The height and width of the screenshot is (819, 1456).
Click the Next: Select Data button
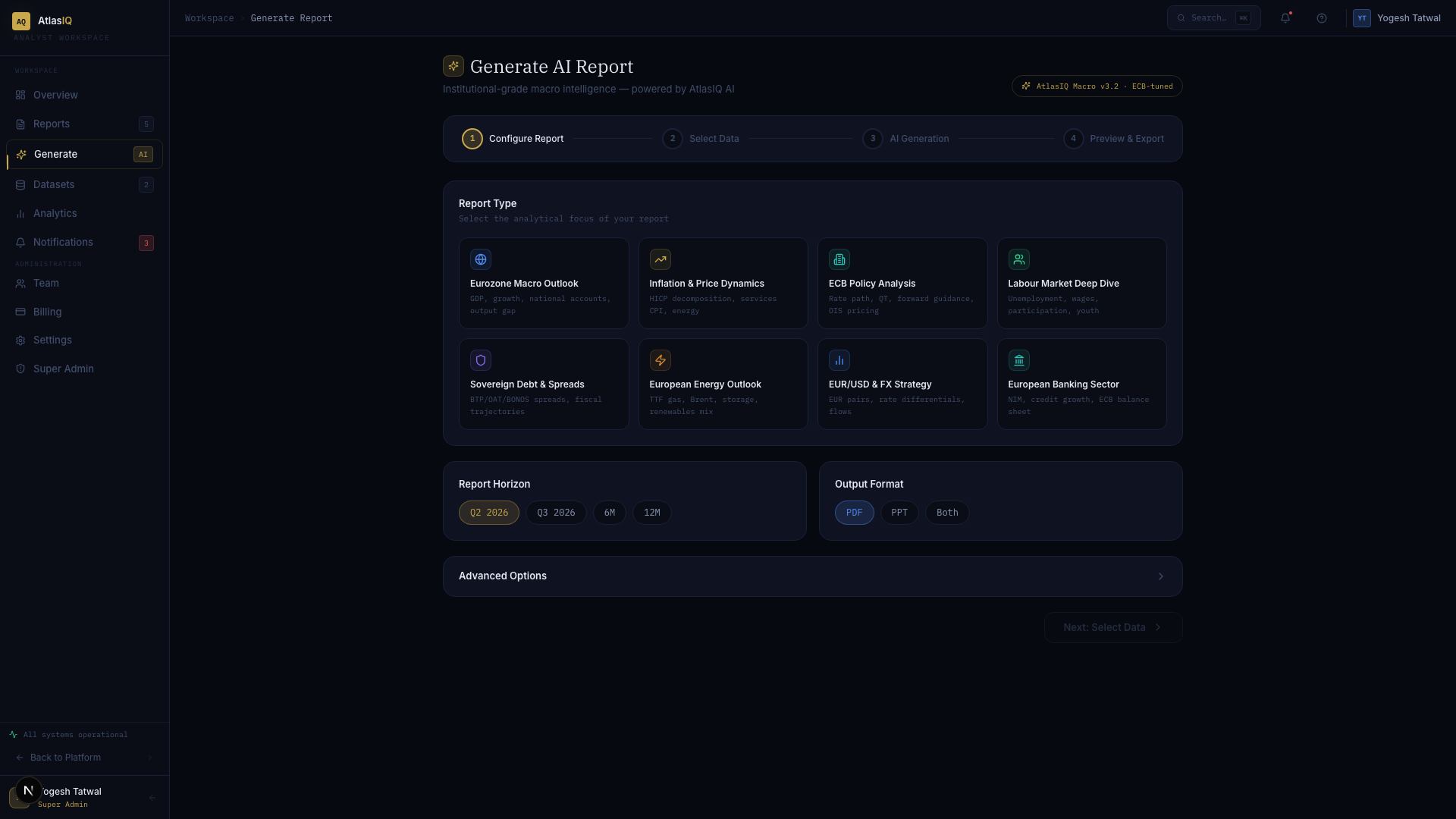(x=1113, y=627)
